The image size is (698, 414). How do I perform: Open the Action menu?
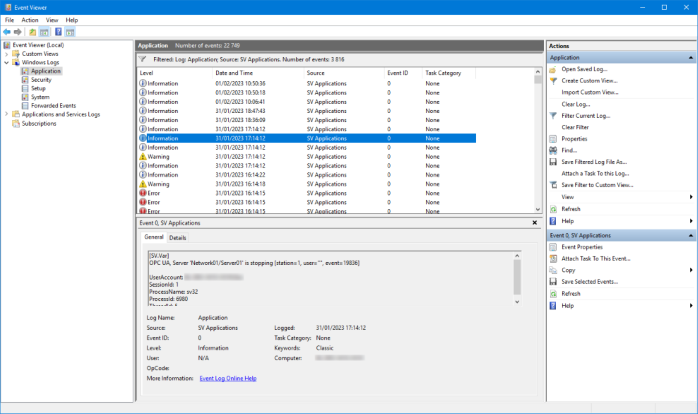coord(29,20)
